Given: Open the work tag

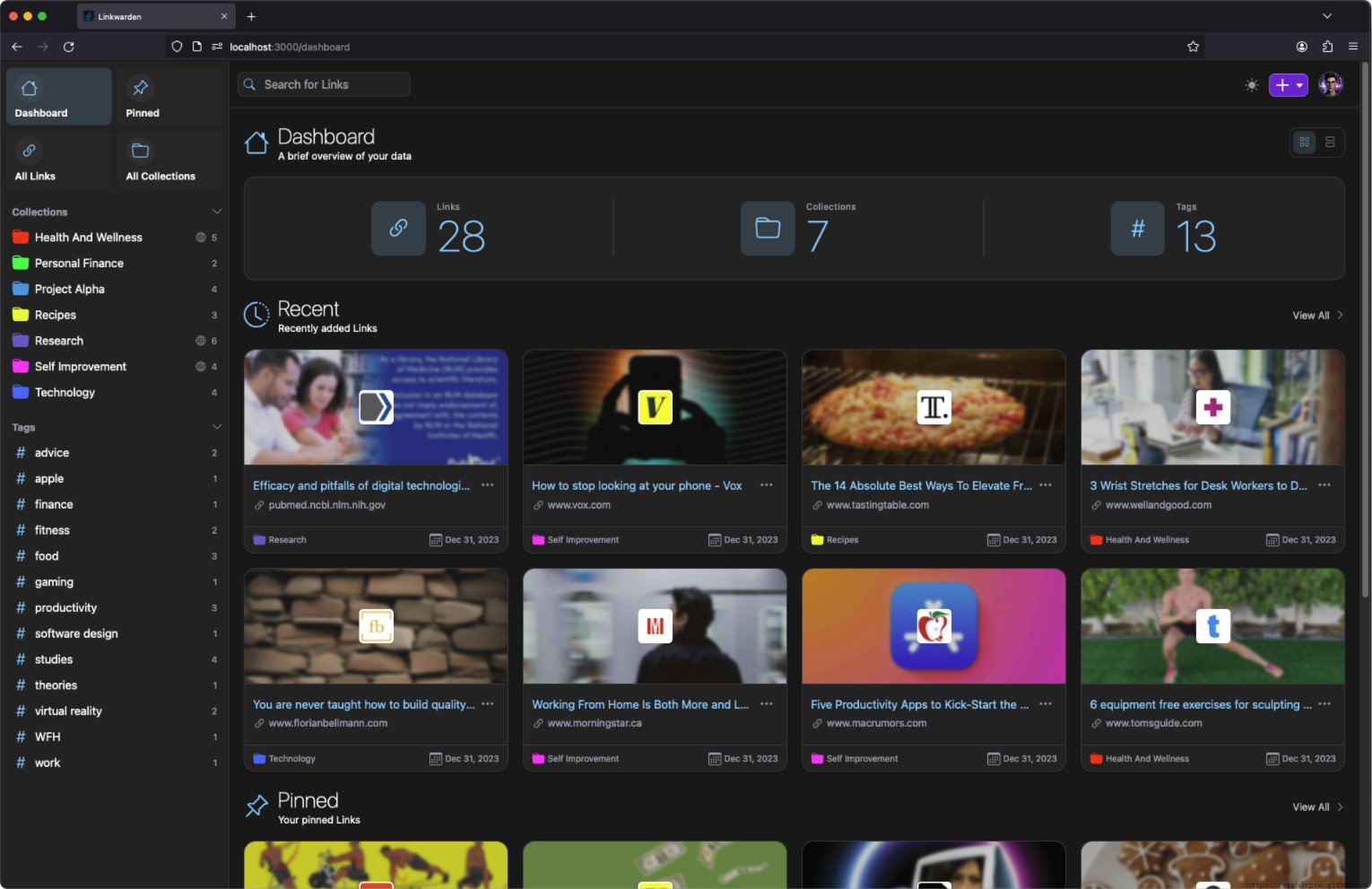Looking at the screenshot, I should pyautogui.click(x=115, y=763).
